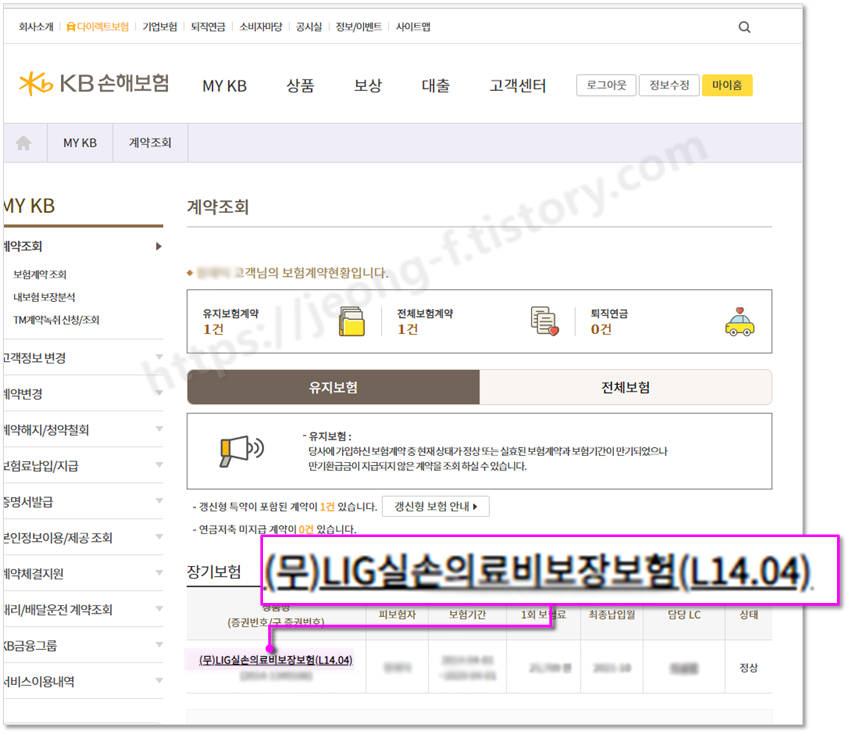
Task: Expand the 계약변경 sidebar section
Action: point(83,393)
